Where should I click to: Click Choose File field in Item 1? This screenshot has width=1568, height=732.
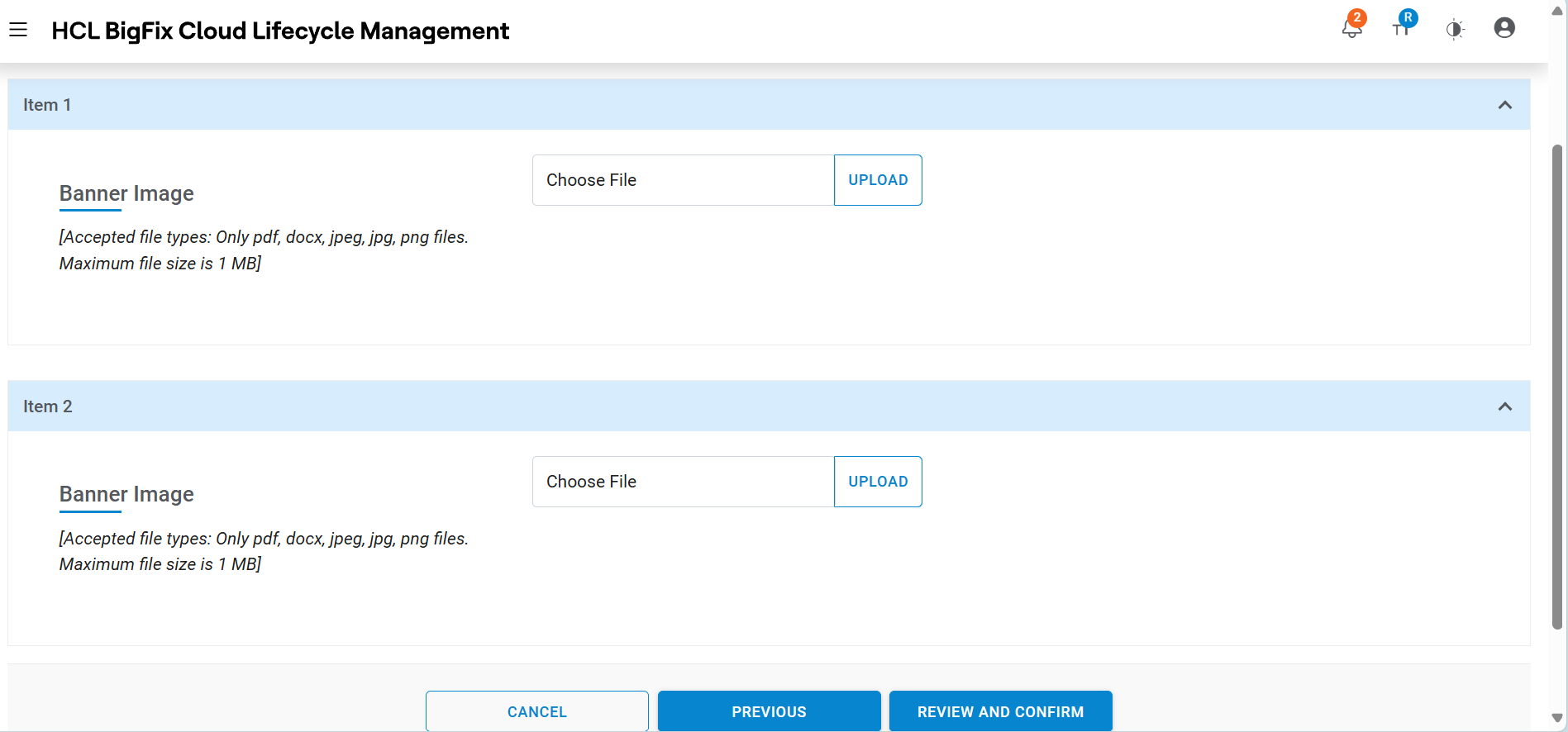click(x=683, y=180)
